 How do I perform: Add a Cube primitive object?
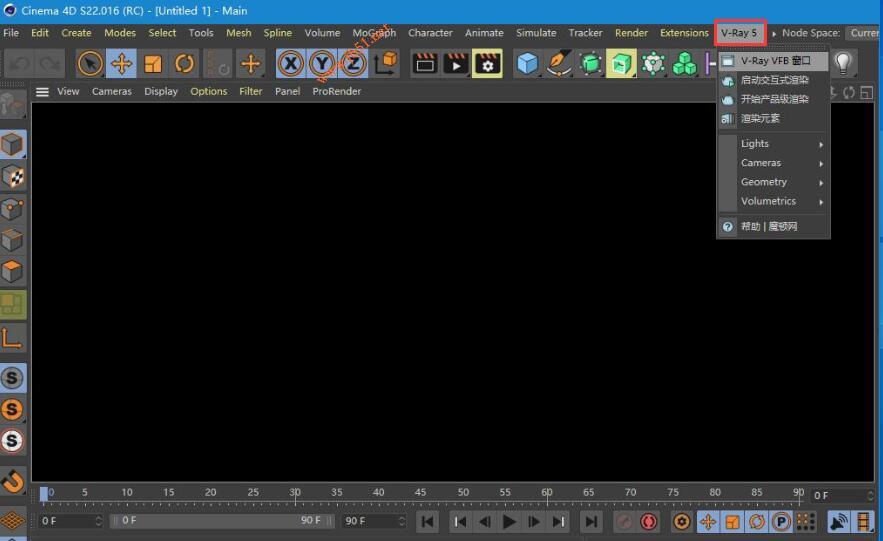(528, 64)
